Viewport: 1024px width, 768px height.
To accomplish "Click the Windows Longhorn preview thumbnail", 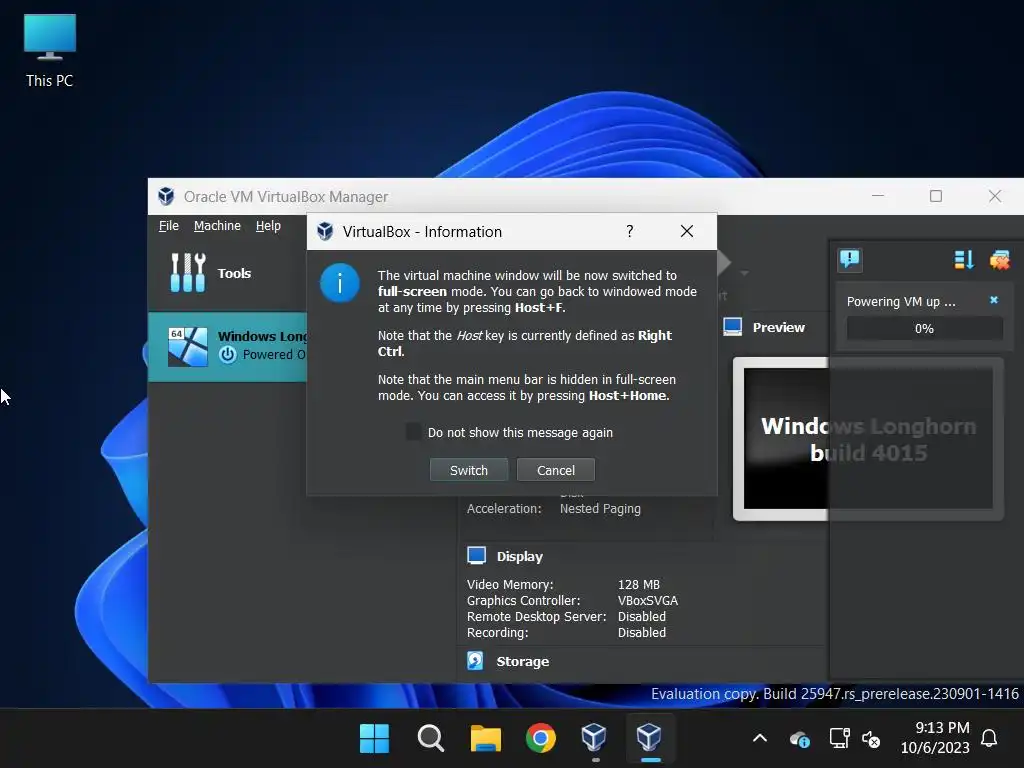I will [x=868, y=438].
